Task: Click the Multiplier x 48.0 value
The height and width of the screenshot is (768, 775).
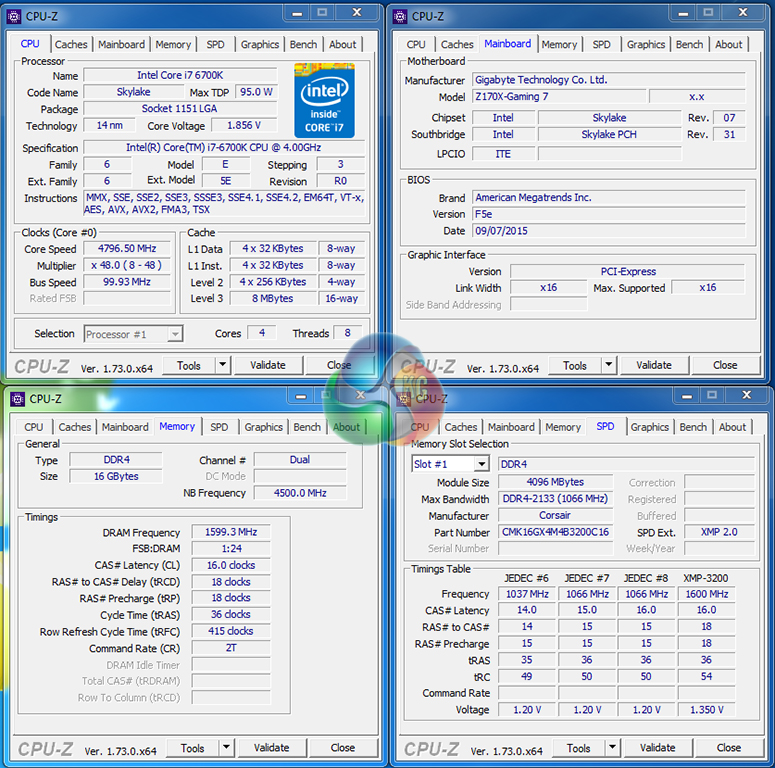Action: [x=127, y=265]
